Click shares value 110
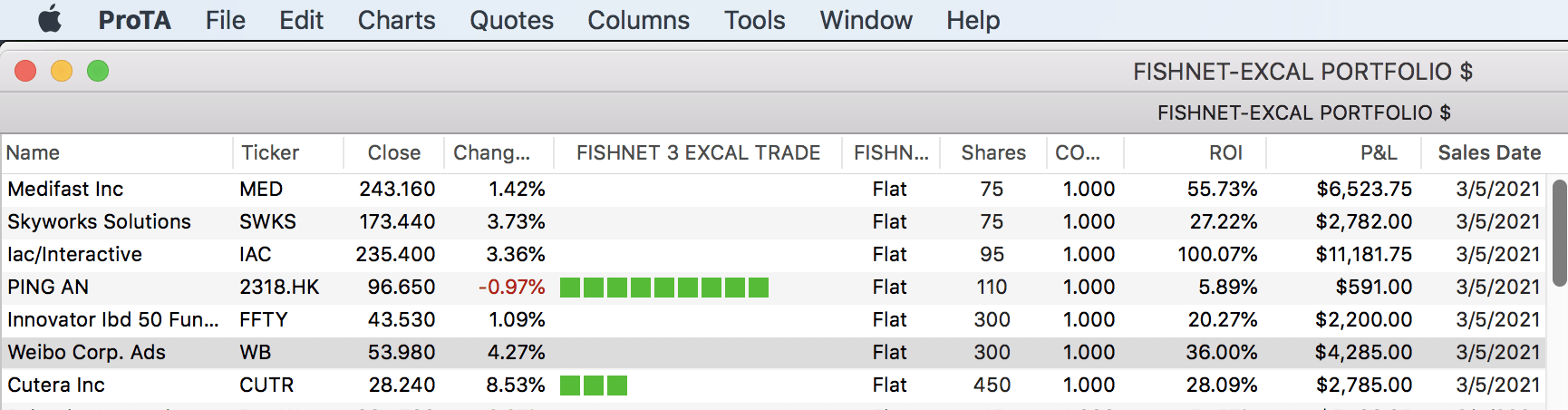Image resolution: width=1568 pixels, height=410 pixels. pyautogui.click(x=992, y=287)
